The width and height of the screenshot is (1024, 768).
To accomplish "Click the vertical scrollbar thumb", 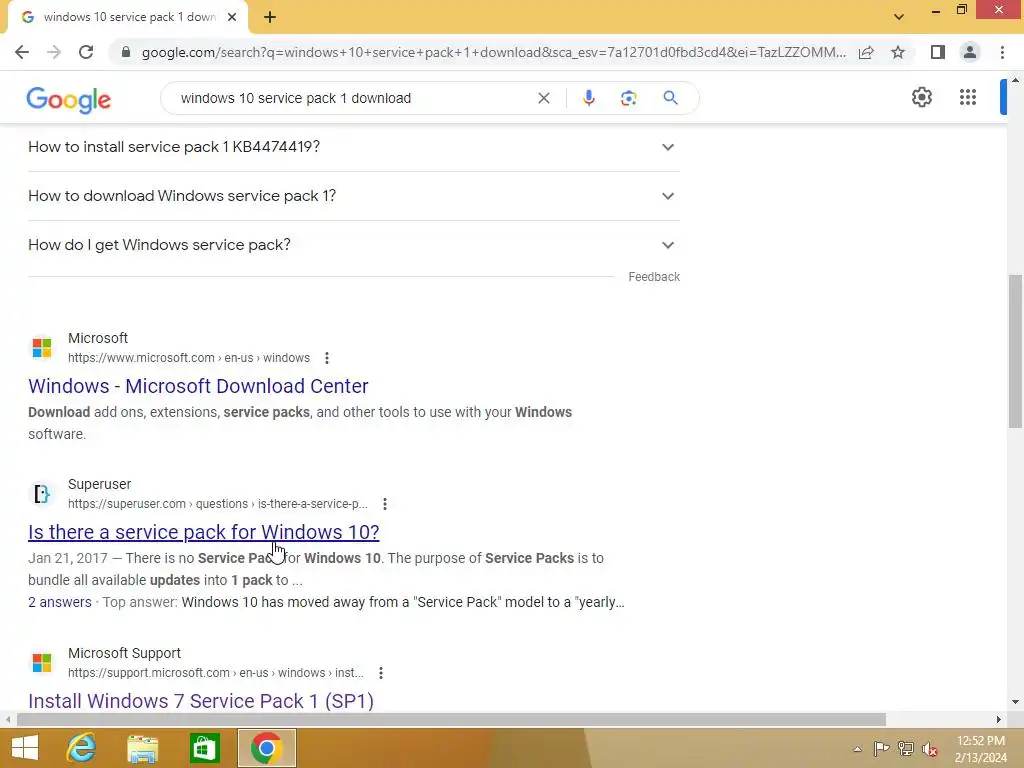I will [x=1015, y=351].
